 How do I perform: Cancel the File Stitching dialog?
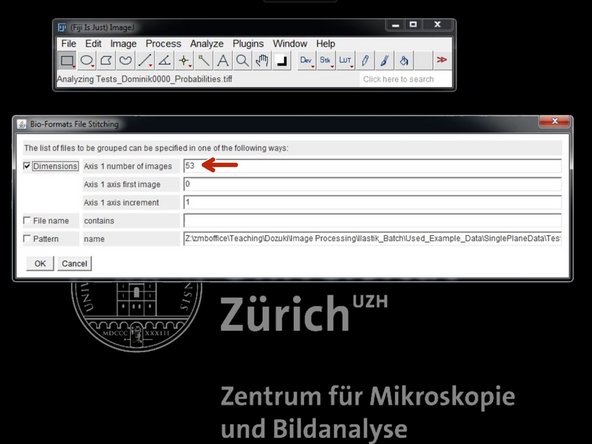[x=74, y=264]
